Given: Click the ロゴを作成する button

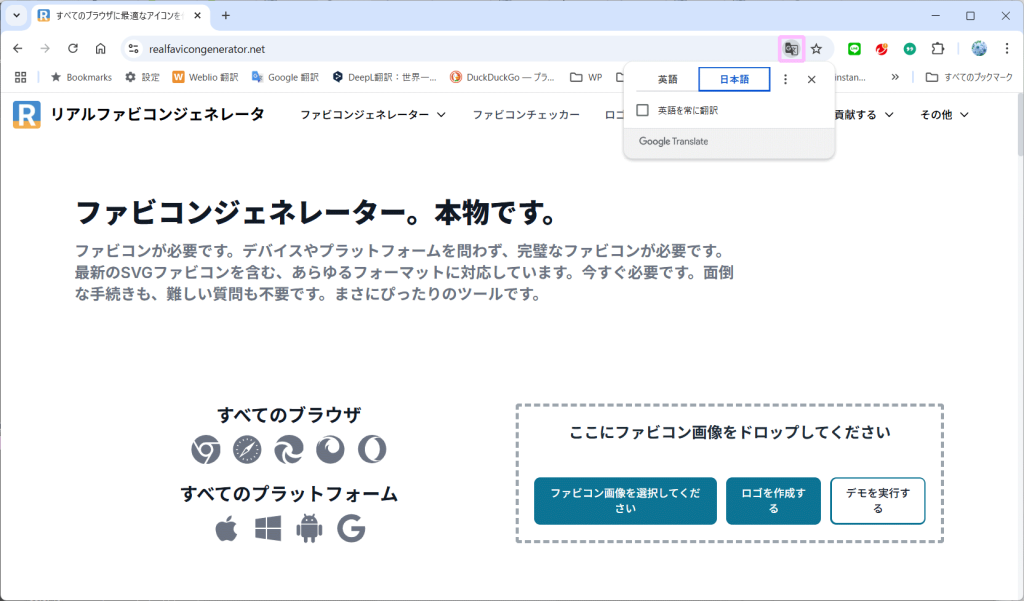Looking at the screenshot, I should click(773, 501).
